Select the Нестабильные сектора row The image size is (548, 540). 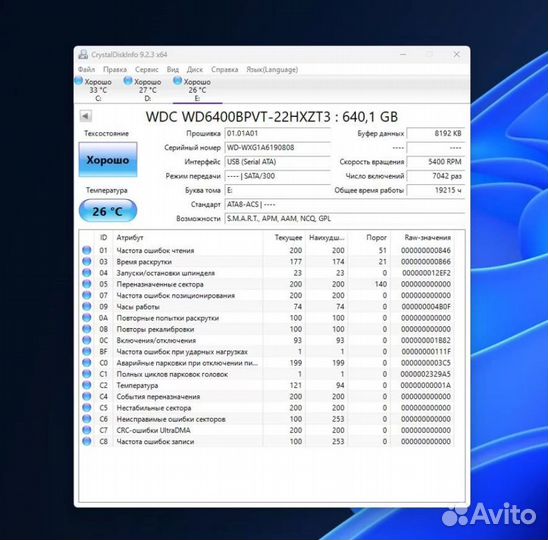pyautogui.click(x=267, y=408)
